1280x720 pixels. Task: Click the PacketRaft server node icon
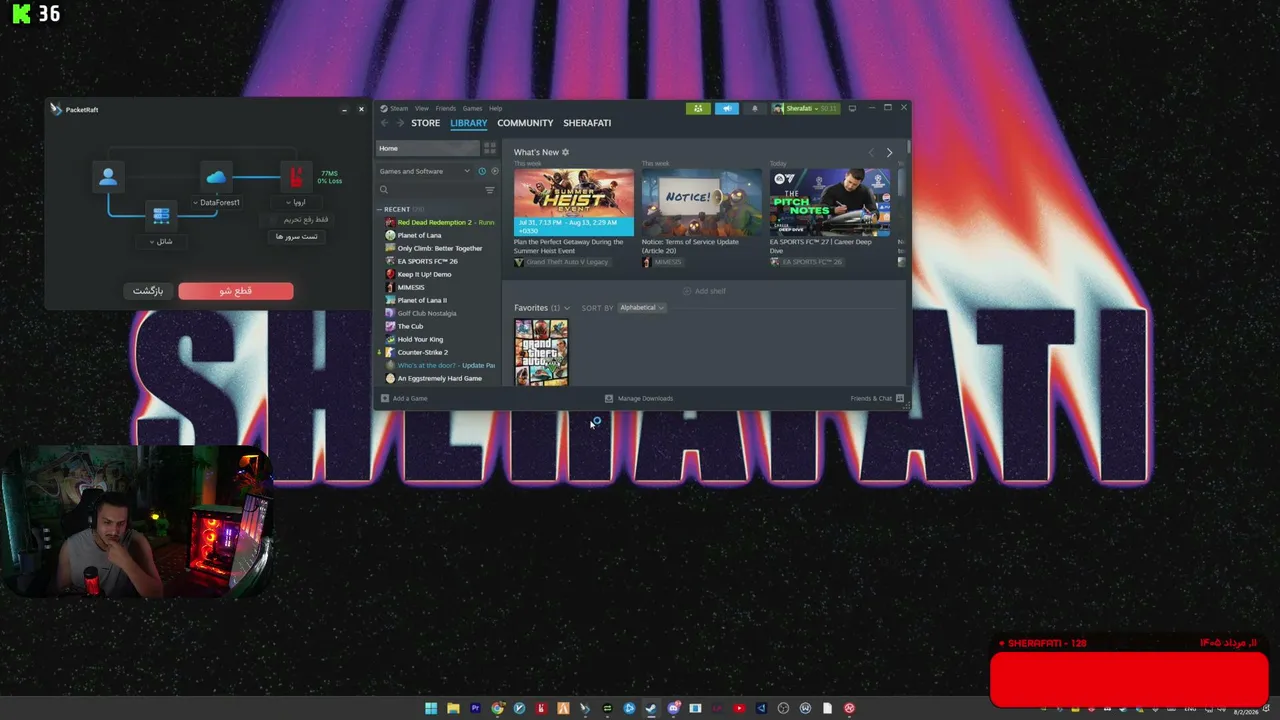point(161,216)
